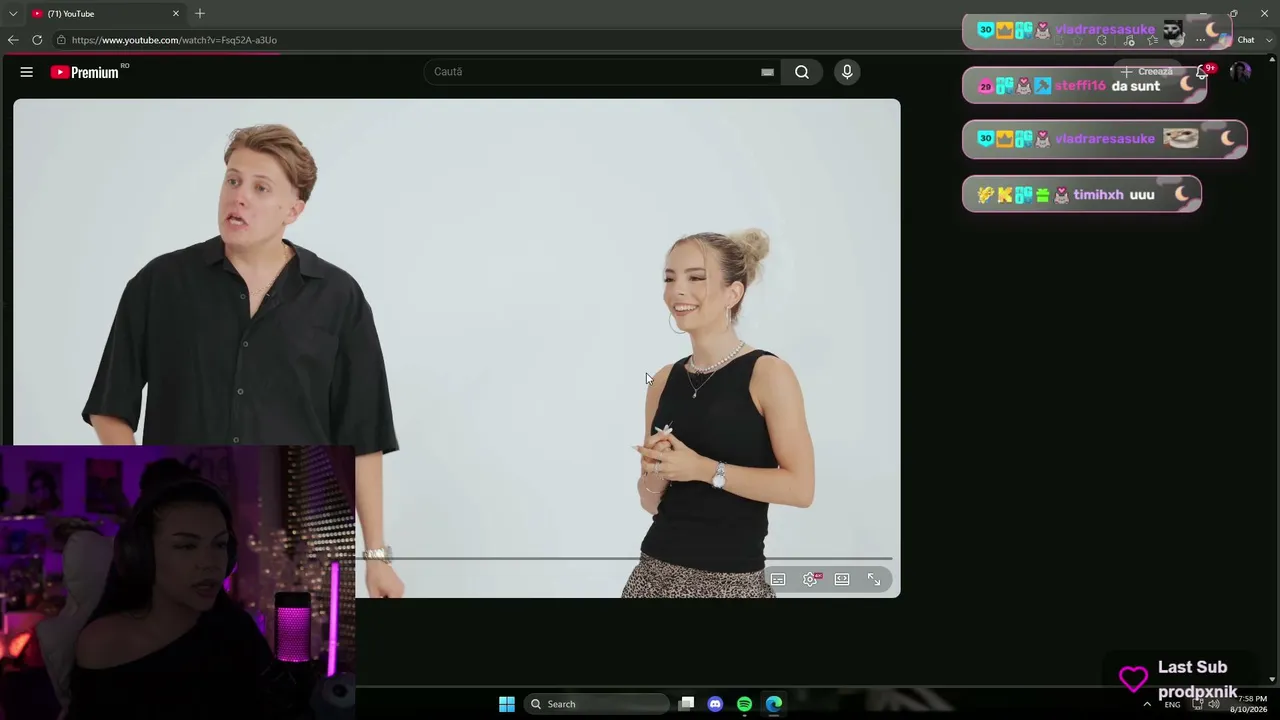Expand the tab actions dropdown arrow
This screenshot has height=720, width=1280.
click(x=13, y=14)
